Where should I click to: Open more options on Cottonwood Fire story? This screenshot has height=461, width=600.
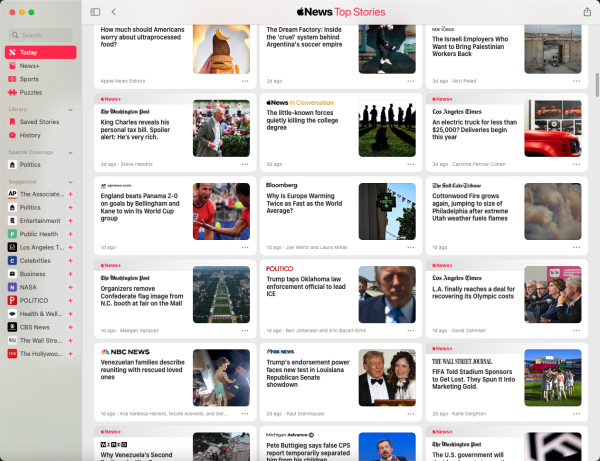(x=576, y=248)
